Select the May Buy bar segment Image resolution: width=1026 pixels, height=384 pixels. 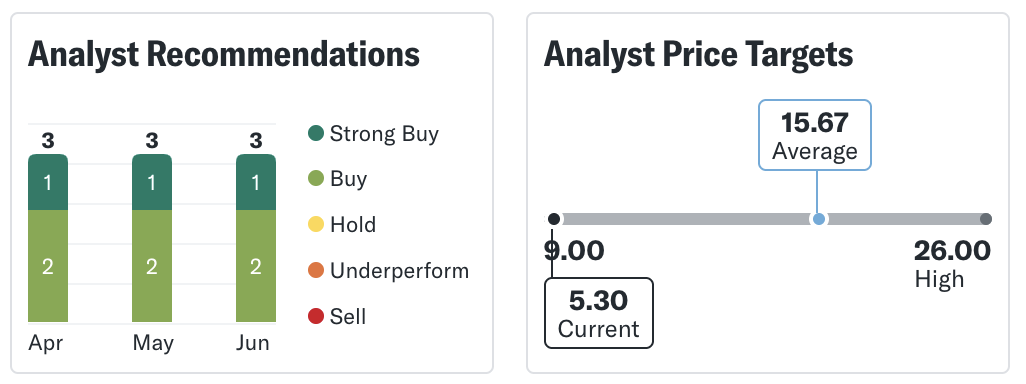(152, 266)
